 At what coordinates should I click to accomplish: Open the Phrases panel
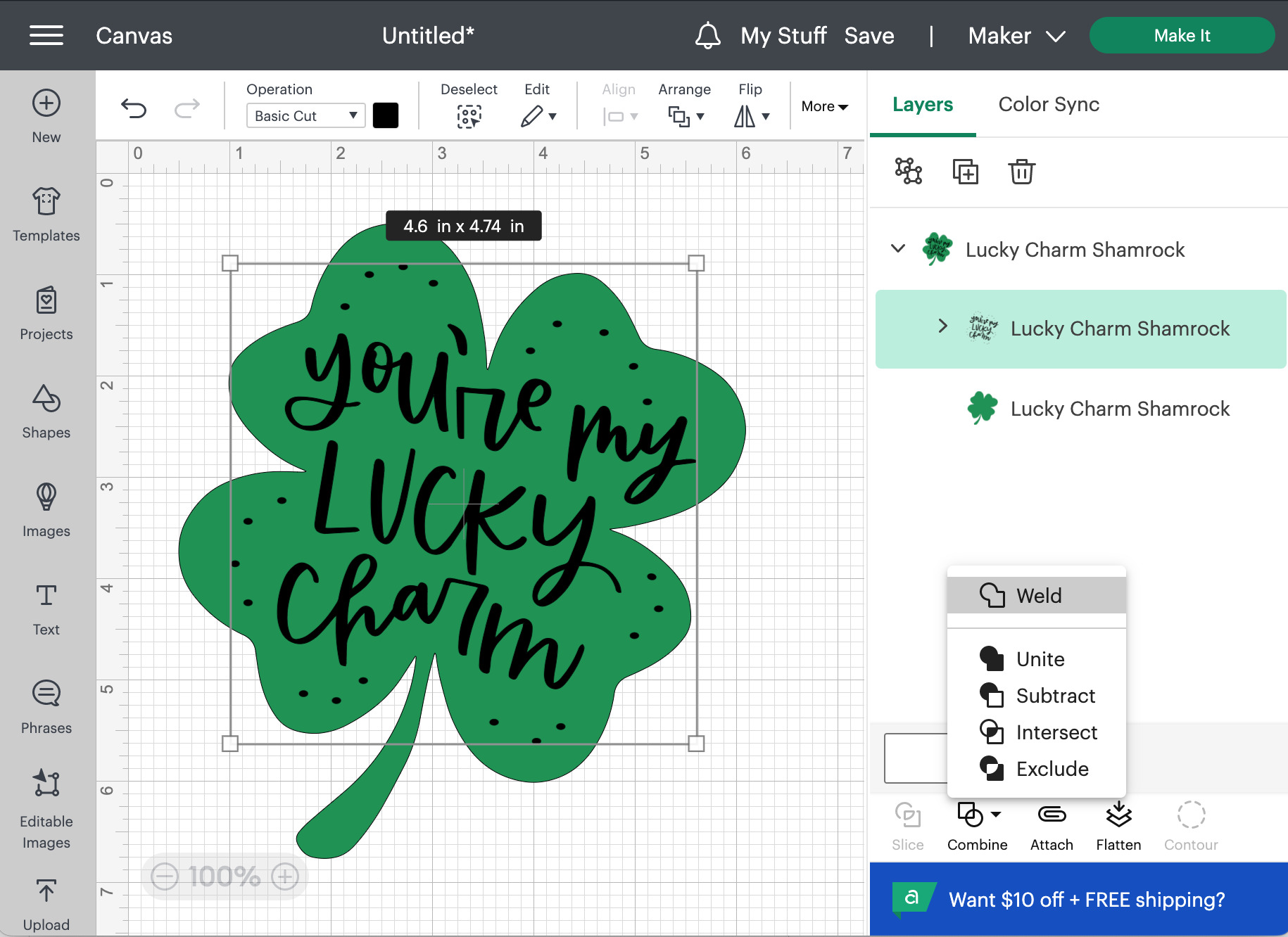46,708
